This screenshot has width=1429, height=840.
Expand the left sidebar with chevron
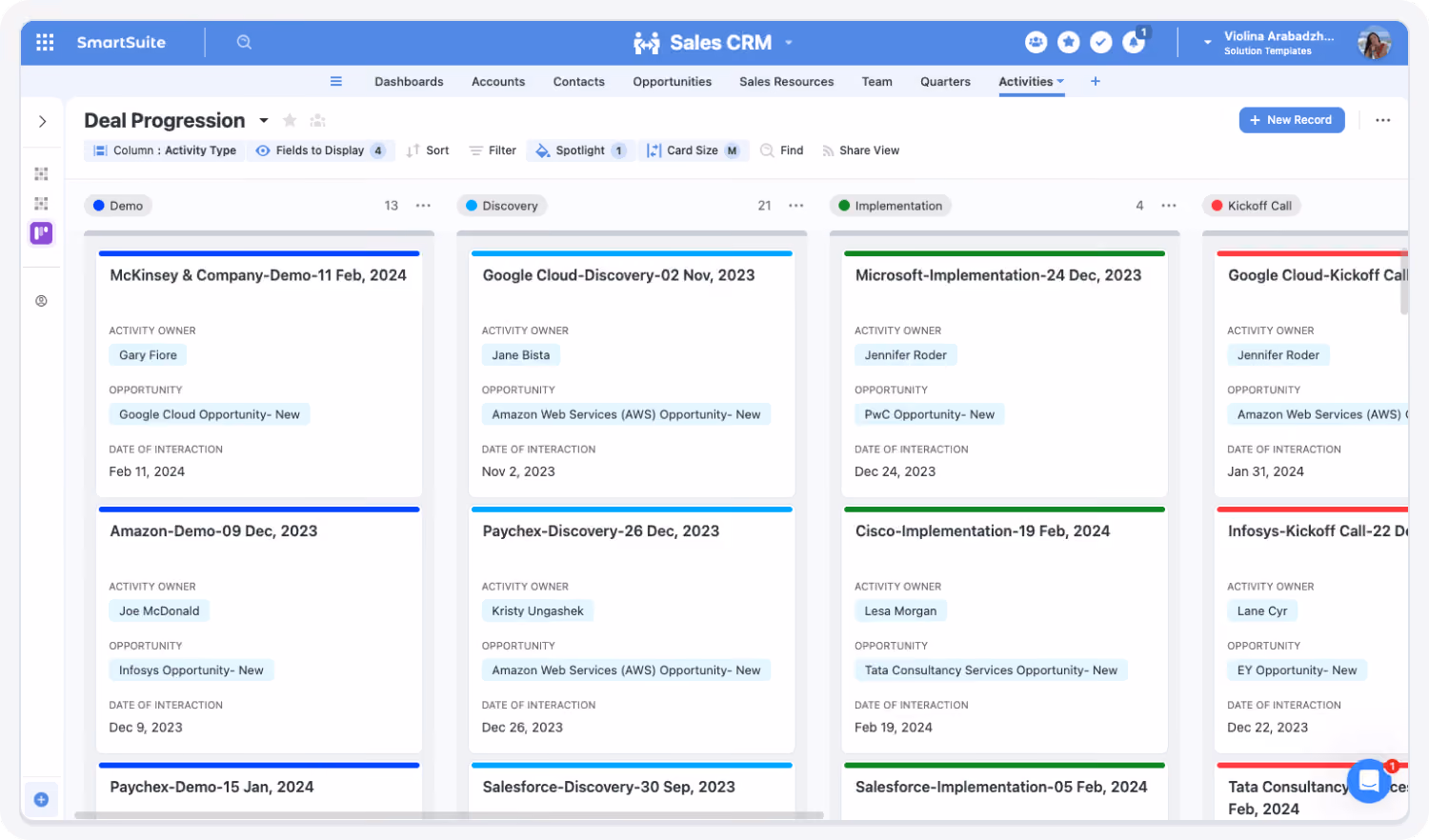(x=42, y=121)
